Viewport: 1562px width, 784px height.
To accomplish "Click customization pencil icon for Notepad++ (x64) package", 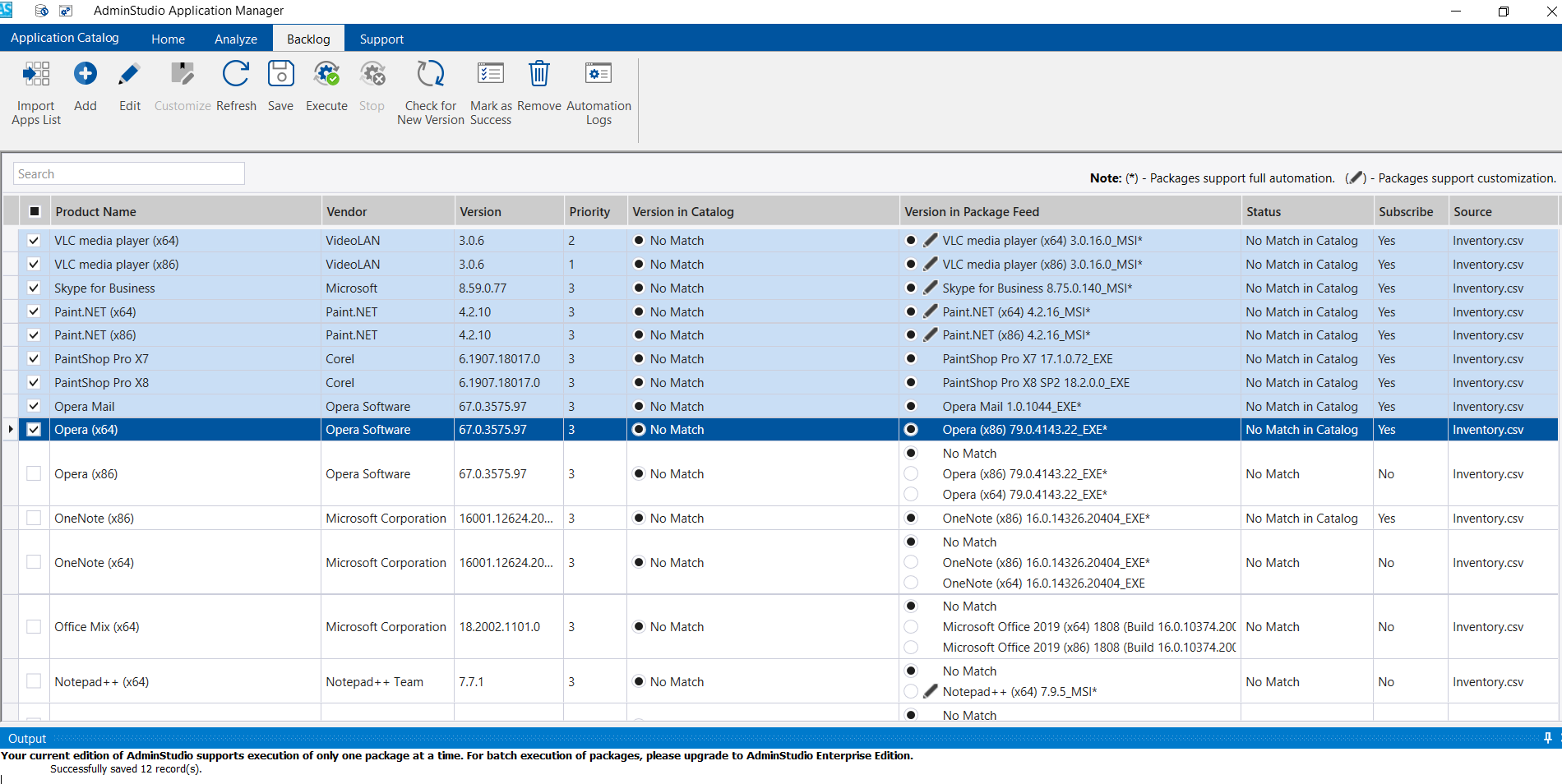I will [931, 691].
